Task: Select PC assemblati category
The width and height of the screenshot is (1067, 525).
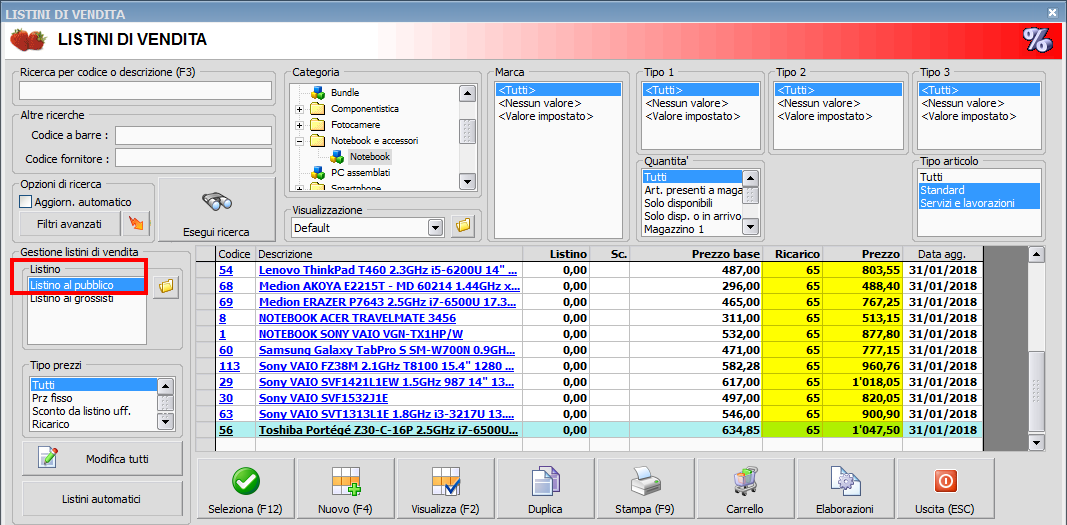Action: pos(361,173)
